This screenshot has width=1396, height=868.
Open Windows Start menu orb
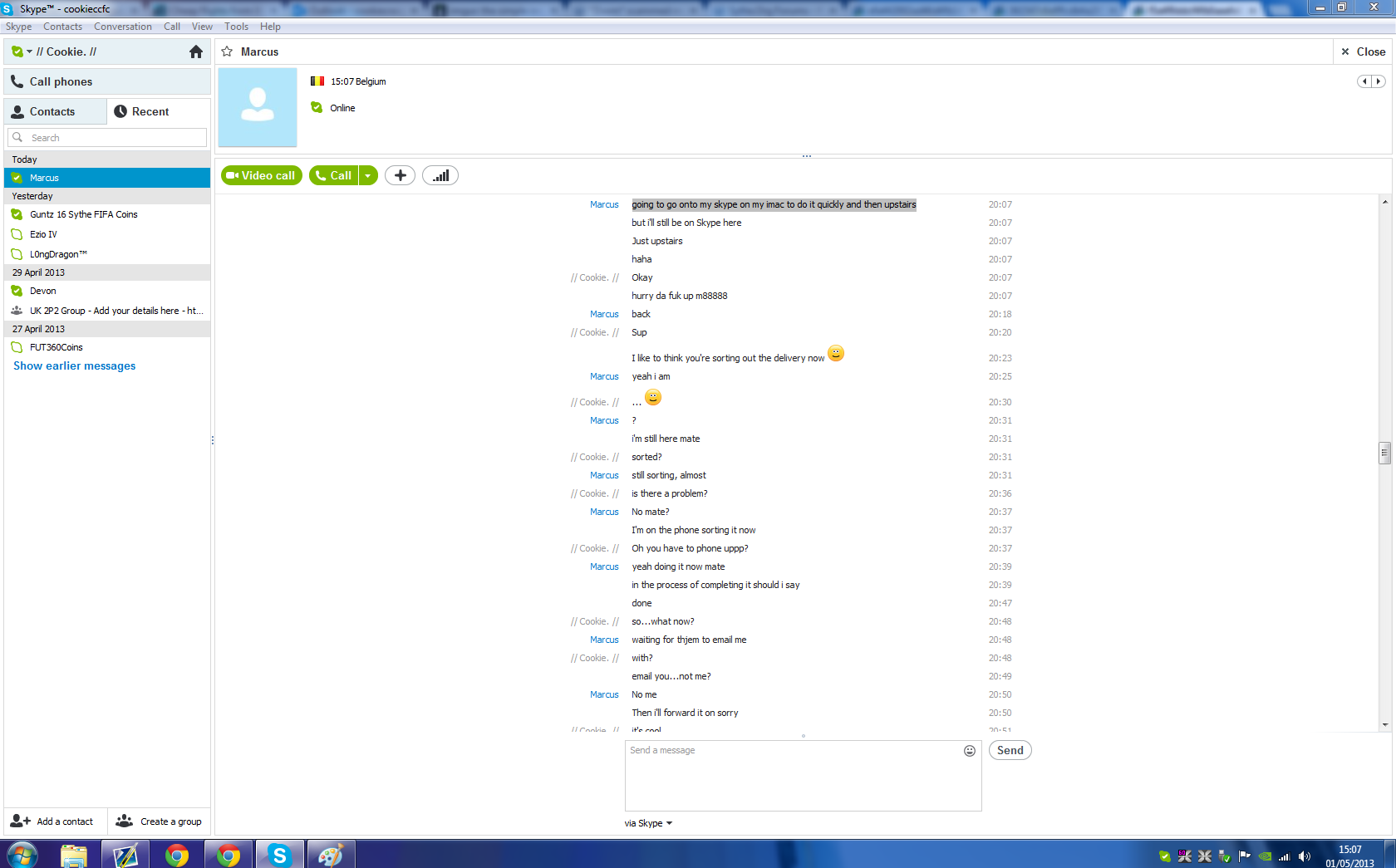coord(22,855)
